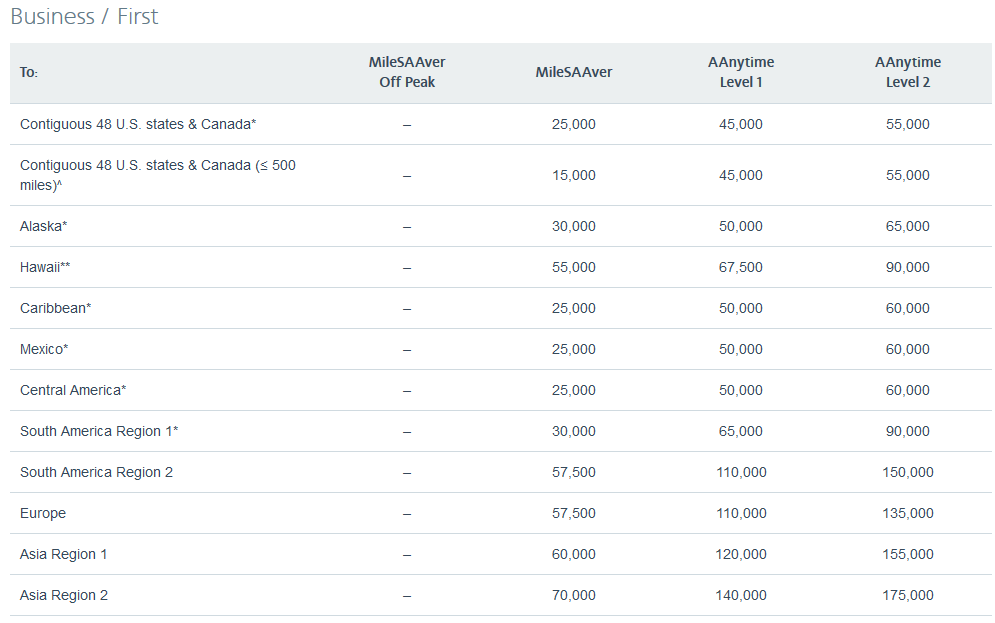Screen dimensions: 995x623
Task: Click the MileSAAver Off Peak column header
Action: 407,72
